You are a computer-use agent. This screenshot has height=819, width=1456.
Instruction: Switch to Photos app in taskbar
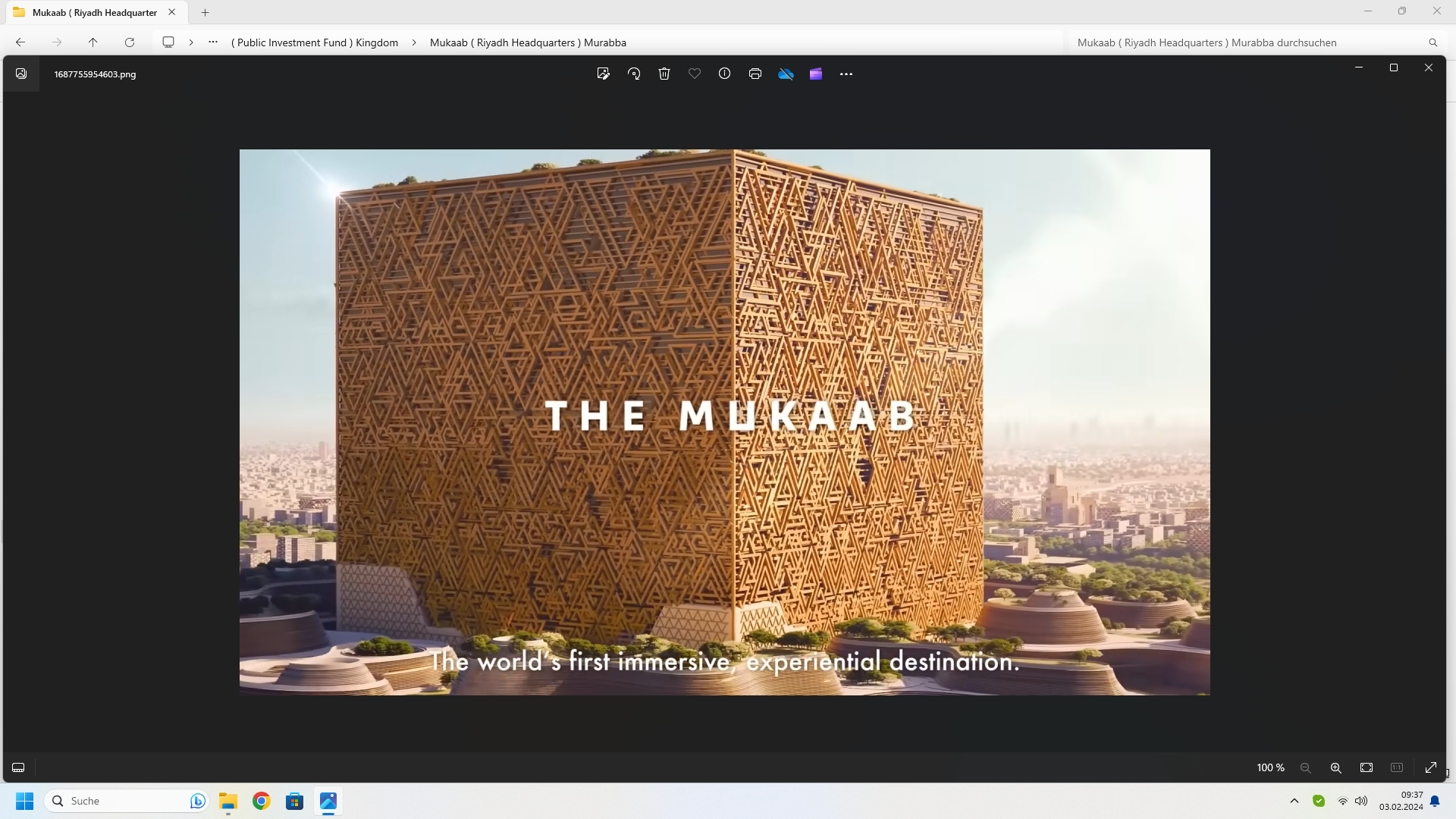point(328,801)
